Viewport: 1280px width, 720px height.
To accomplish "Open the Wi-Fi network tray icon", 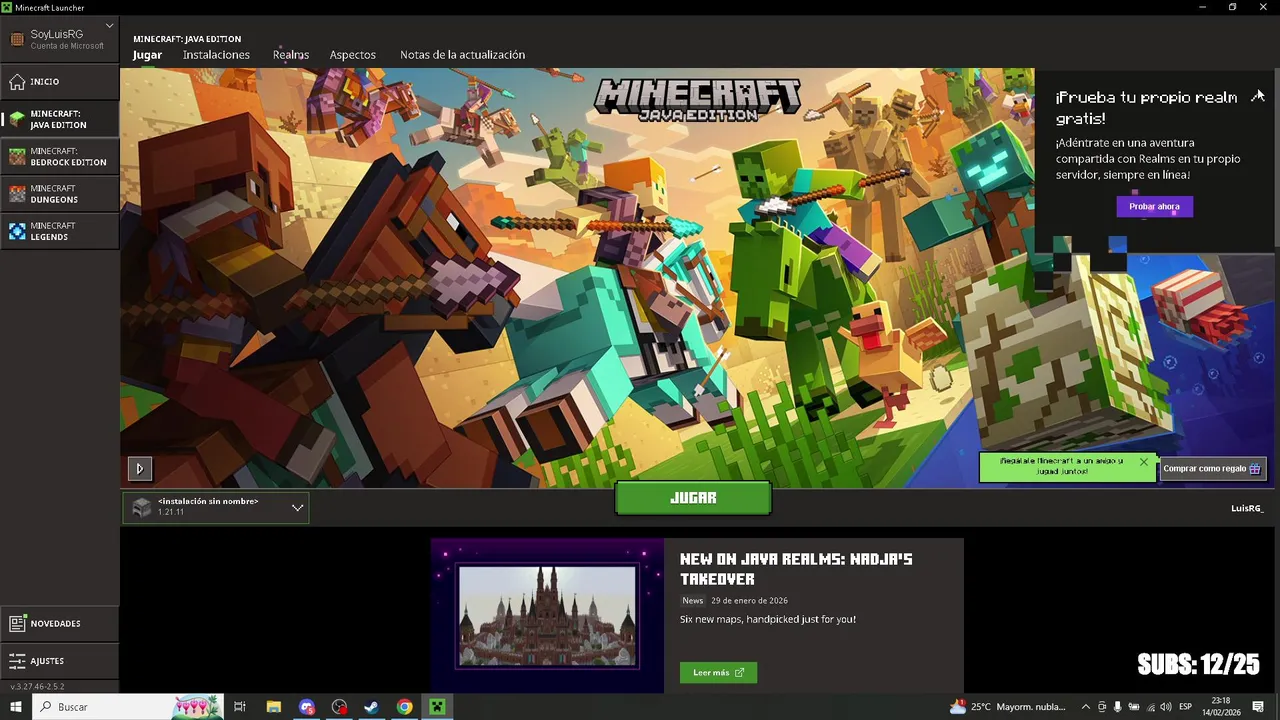I will 1150,707.
